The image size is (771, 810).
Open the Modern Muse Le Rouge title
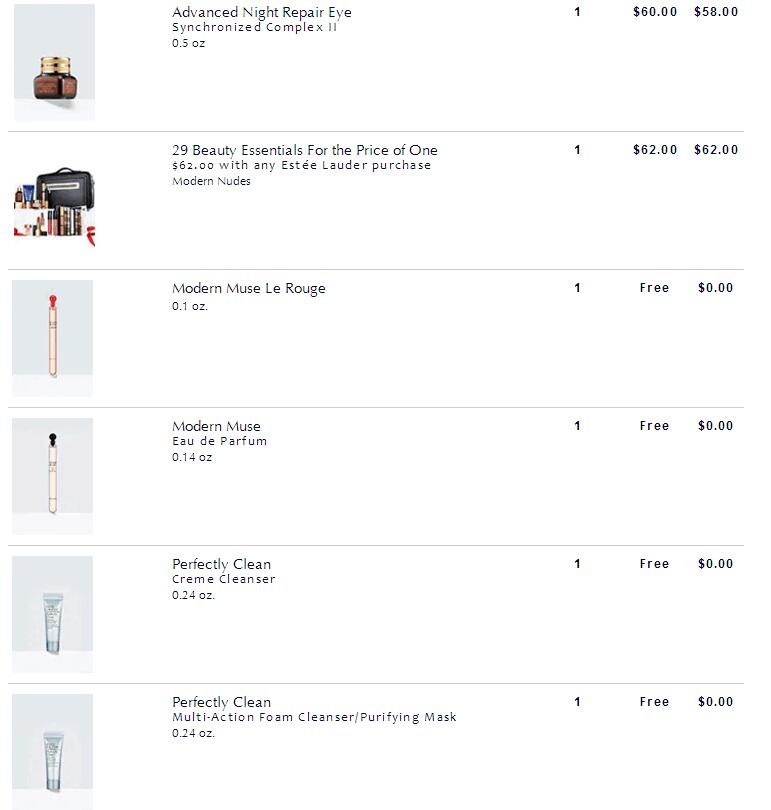click(249, 288)
